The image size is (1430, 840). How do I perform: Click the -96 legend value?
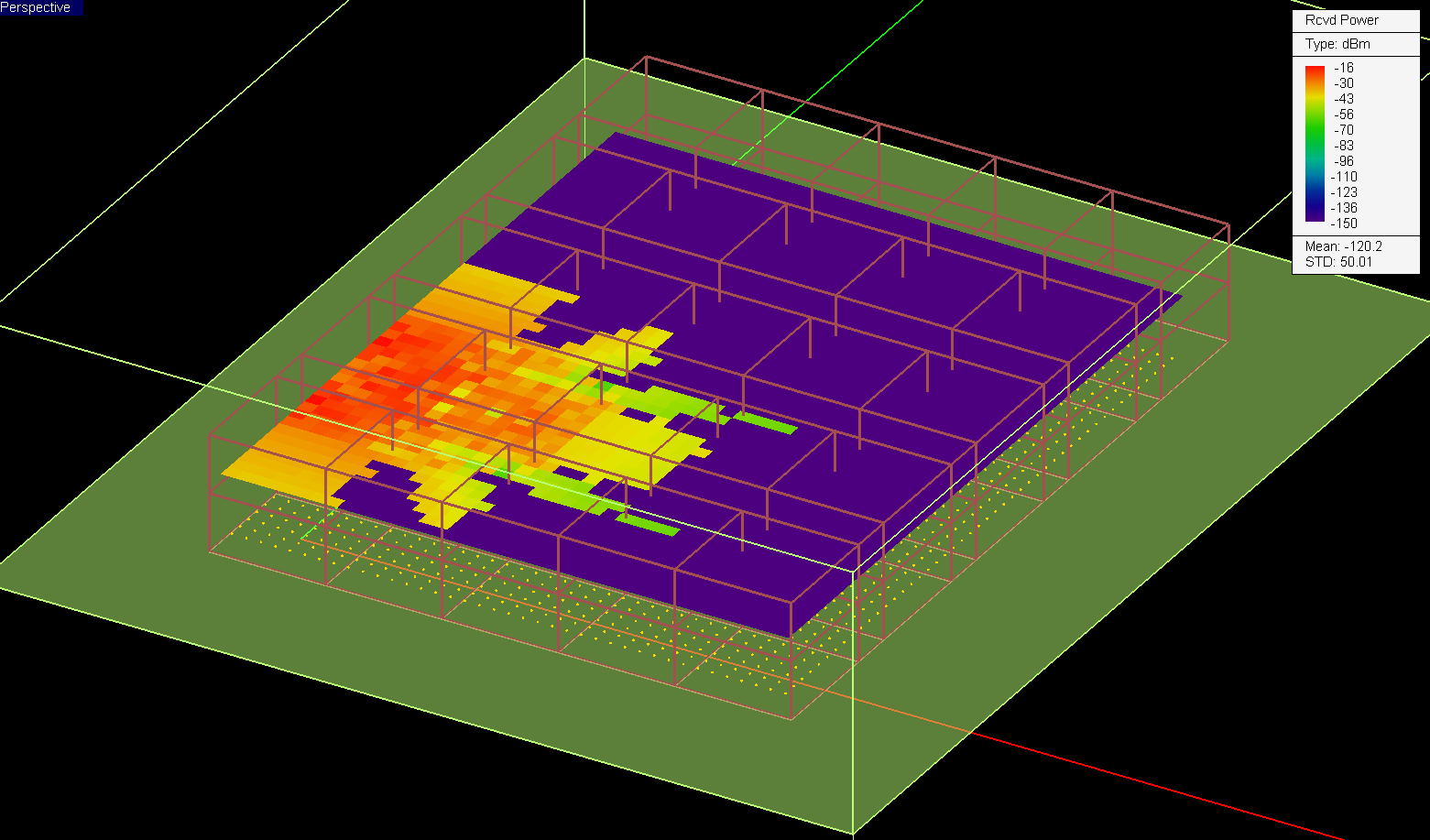[x=1344, y=161]
